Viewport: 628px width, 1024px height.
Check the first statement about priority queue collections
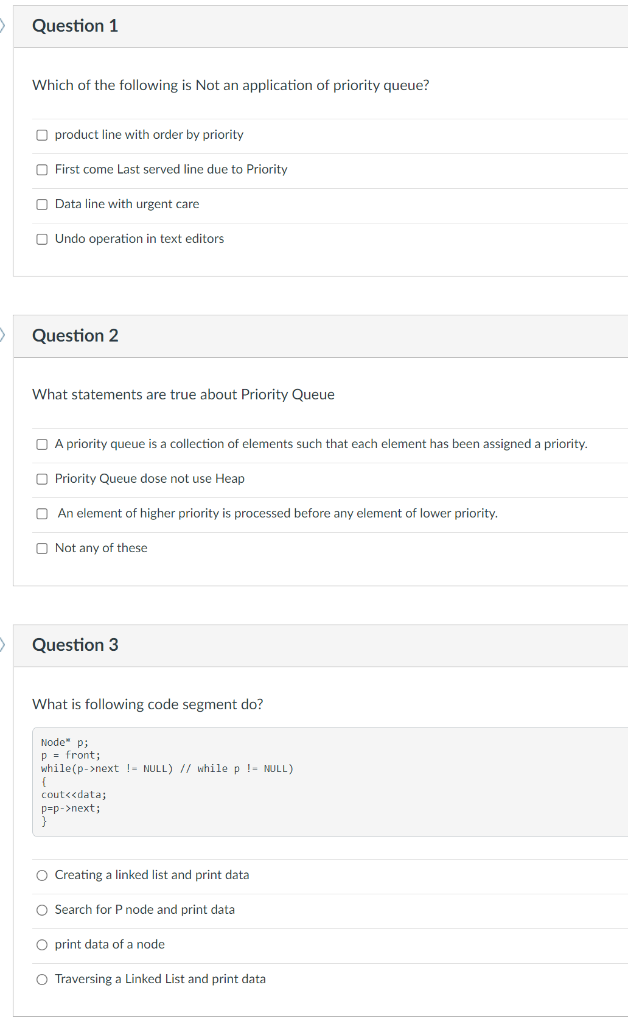coord(41,443)
